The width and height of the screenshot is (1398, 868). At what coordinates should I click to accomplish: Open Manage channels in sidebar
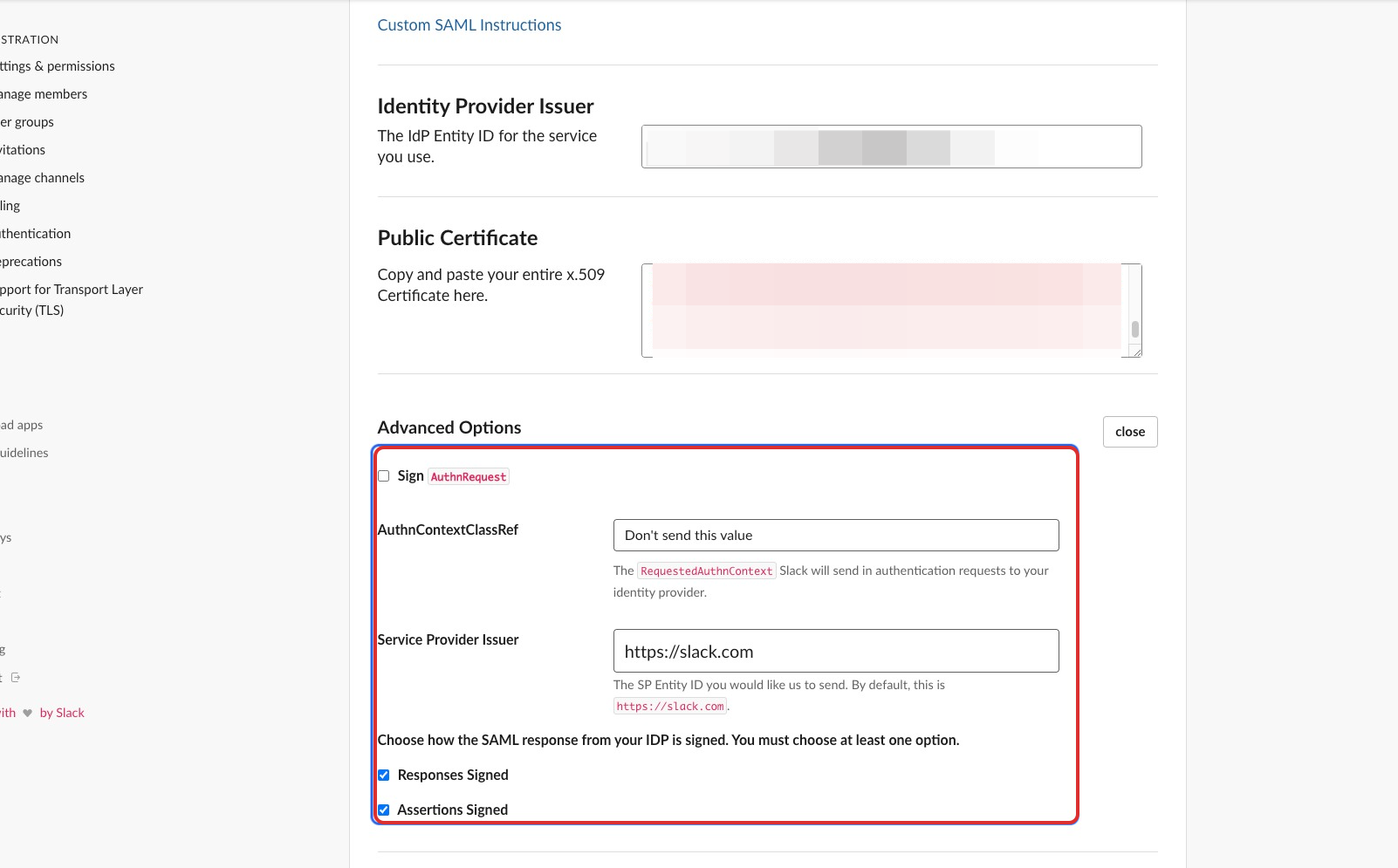(42, 178)
